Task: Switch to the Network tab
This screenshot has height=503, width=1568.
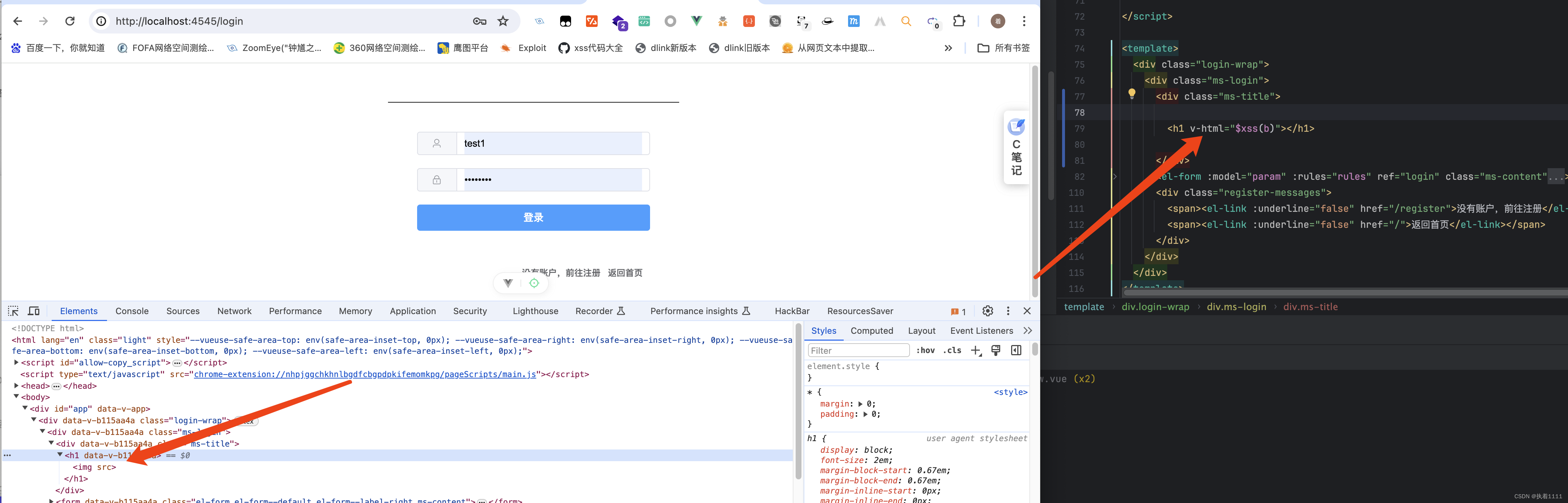Action: click(234, 311)
